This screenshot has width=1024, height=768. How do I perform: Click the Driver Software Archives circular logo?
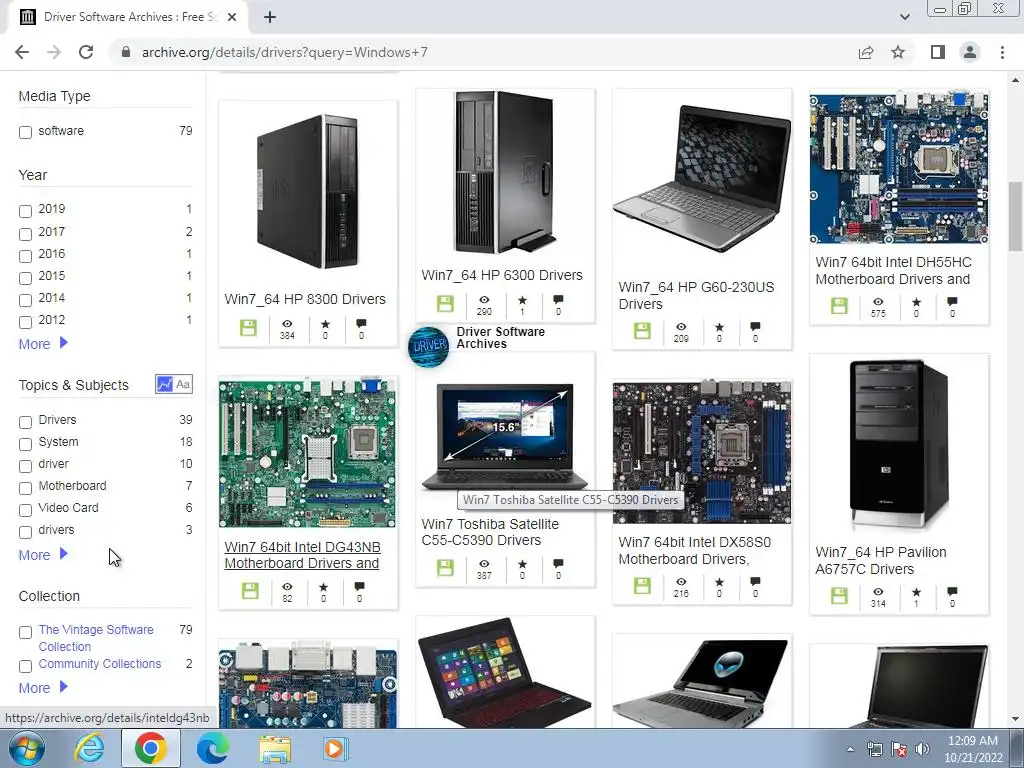(x=428, y=347)
